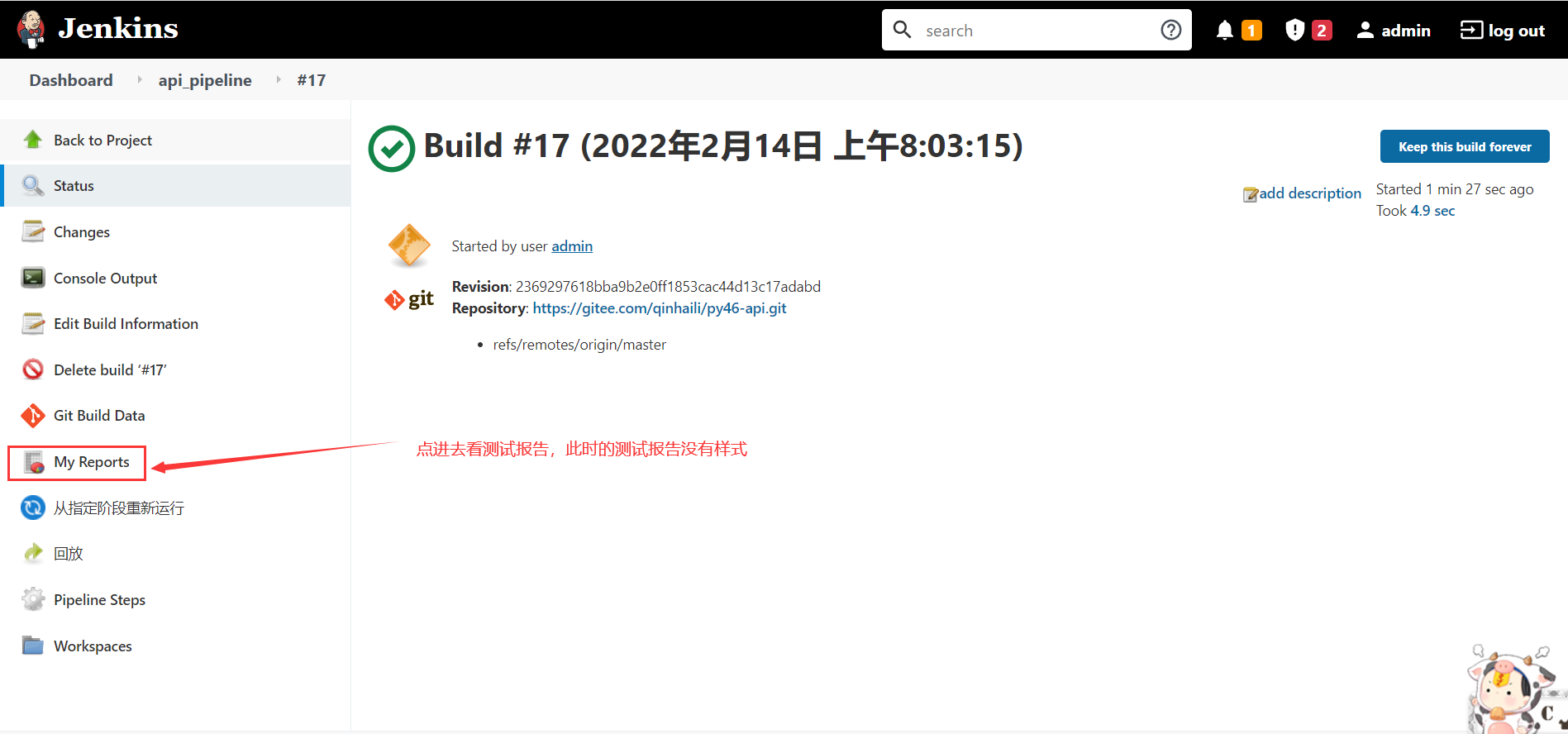Expand the api_pipeline breadcrumb chevron
The image size is (1568, 734).
click(x=279, y=80)
